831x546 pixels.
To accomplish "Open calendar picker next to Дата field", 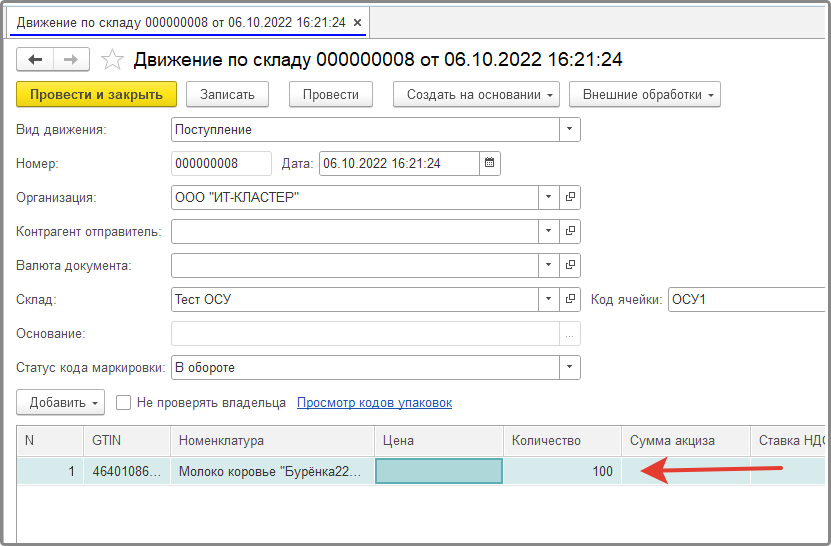I will coord(490,163).
